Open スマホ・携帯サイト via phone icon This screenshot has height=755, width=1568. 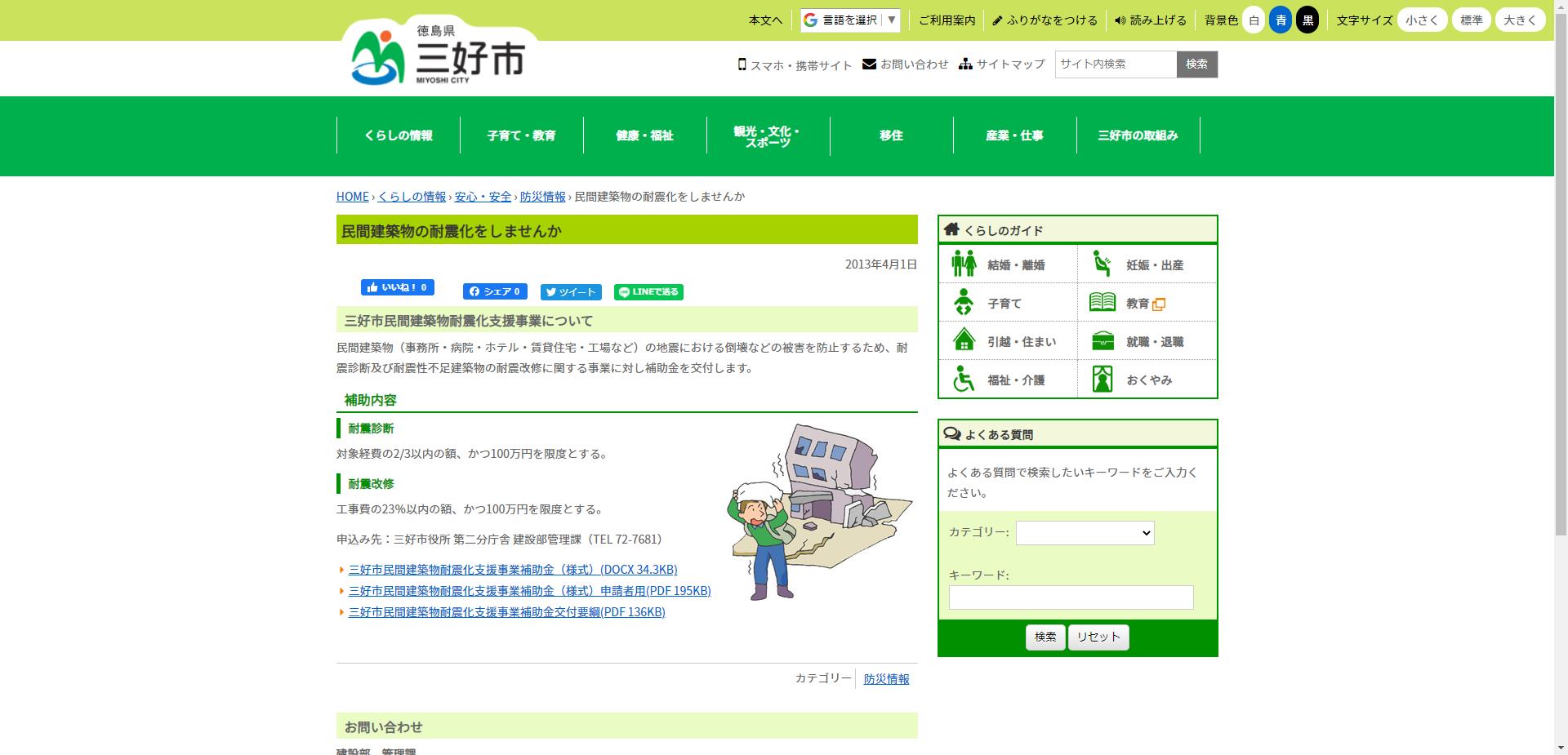742,64
